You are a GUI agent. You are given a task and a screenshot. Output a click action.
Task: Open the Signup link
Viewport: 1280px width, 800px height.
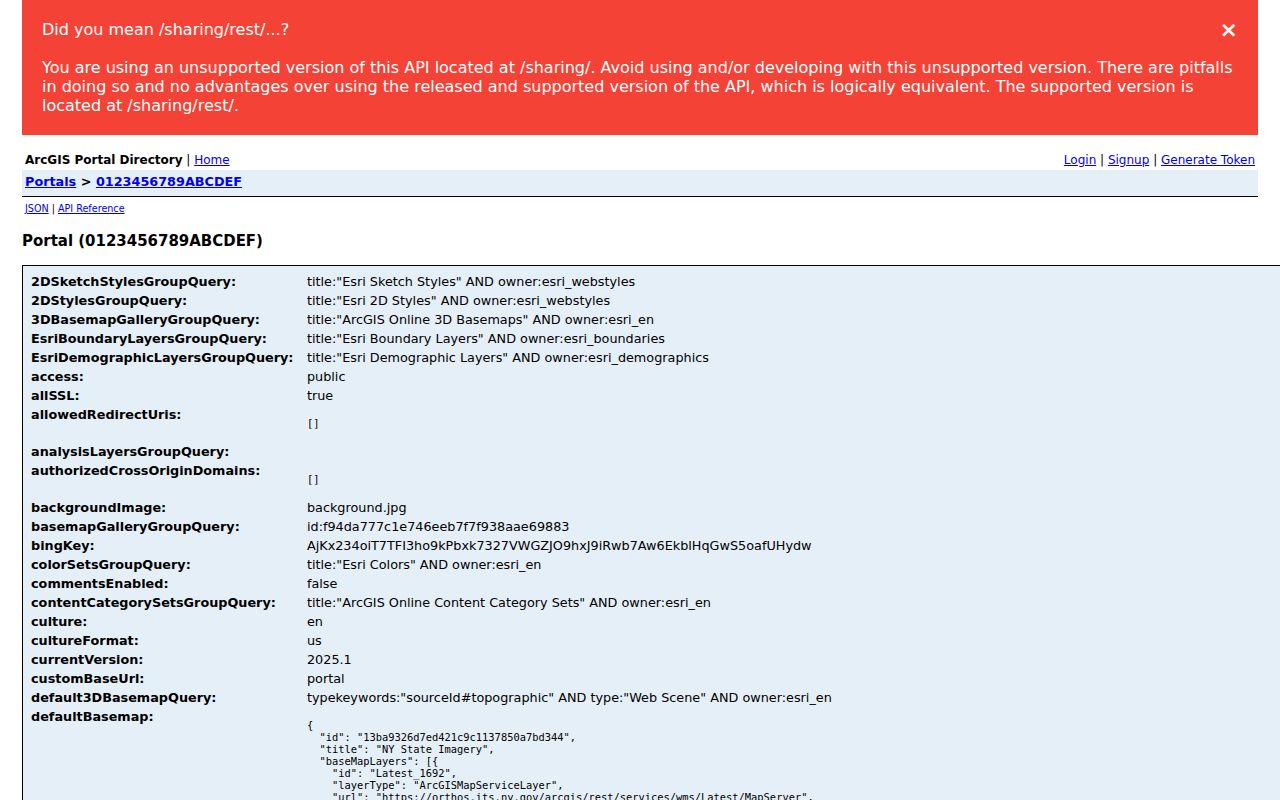click(1128, 160)
